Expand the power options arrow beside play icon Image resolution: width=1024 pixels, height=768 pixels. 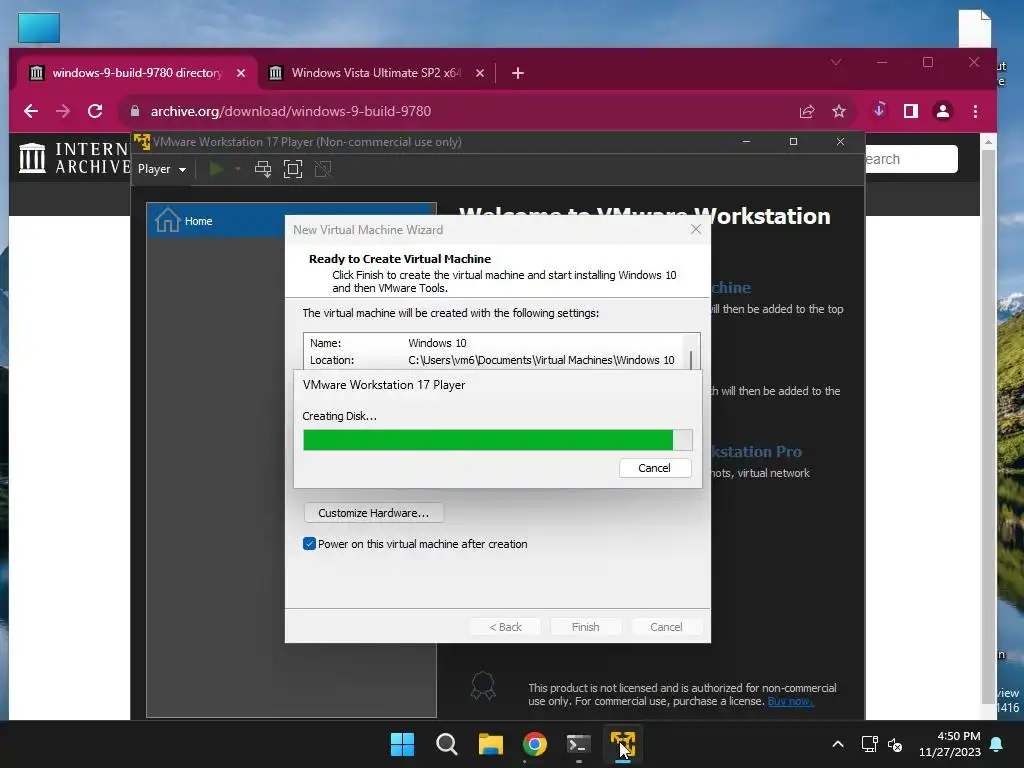click(238, 169)
